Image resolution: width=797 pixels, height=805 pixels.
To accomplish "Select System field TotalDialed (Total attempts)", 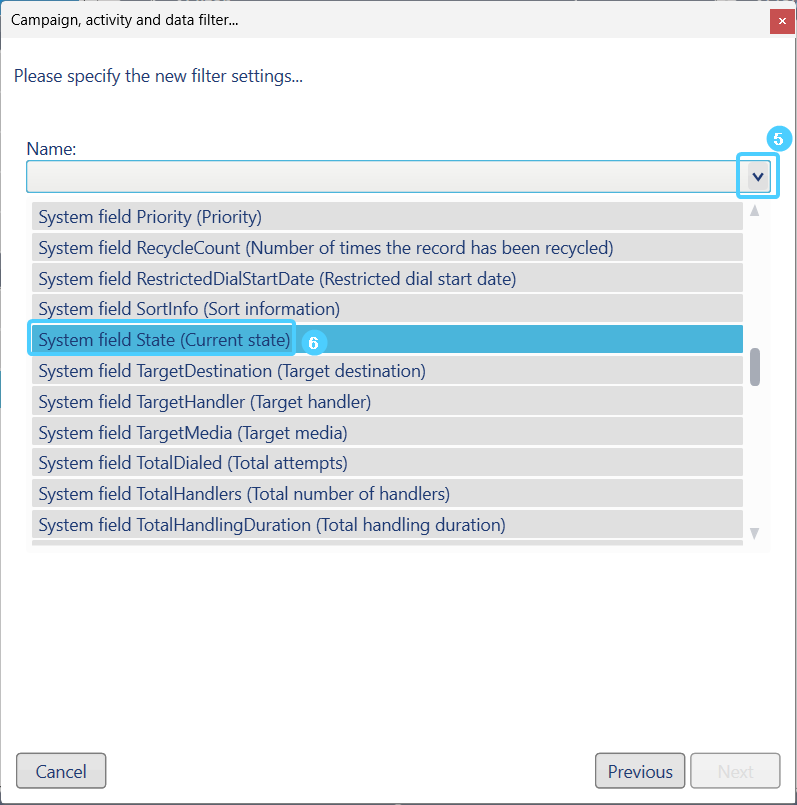I will [192, 463].
